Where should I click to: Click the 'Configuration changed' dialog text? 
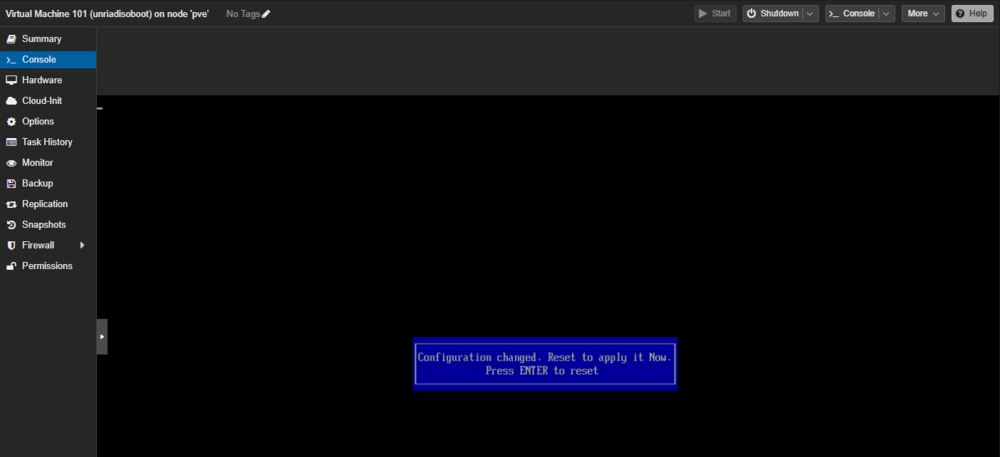pos(544,357)
